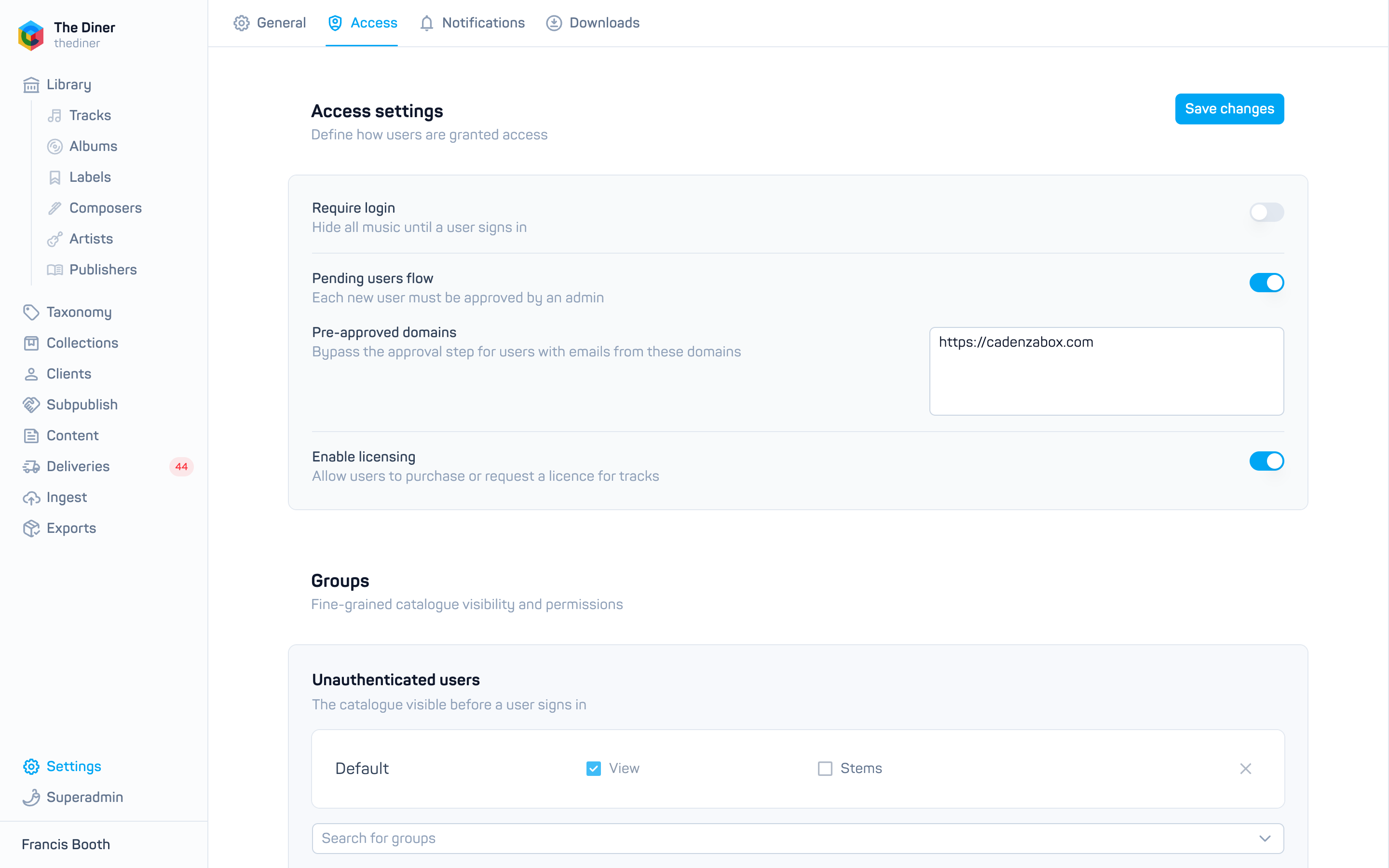The width and height of the screenshot is (1389, 868).
Task: Expand the Search for groups dropdown arrow
Action: pos(1265,839)
